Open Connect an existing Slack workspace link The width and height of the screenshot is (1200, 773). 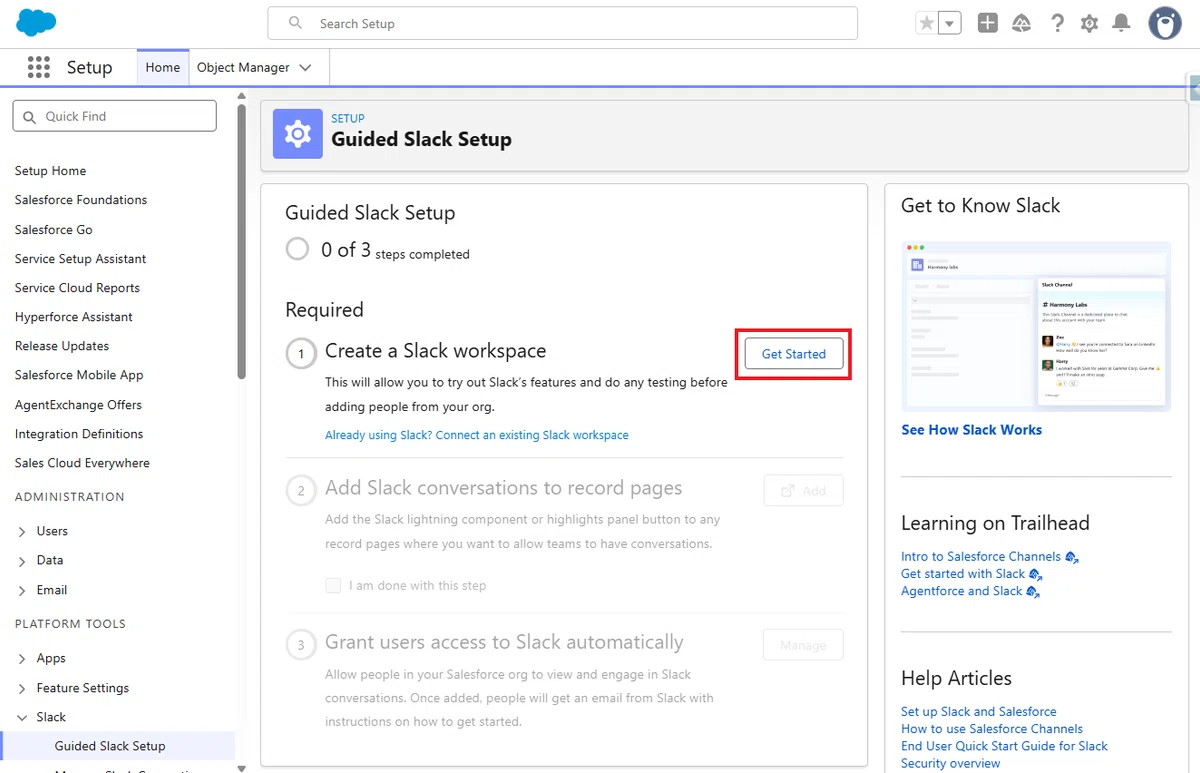(x=477, y=435)
